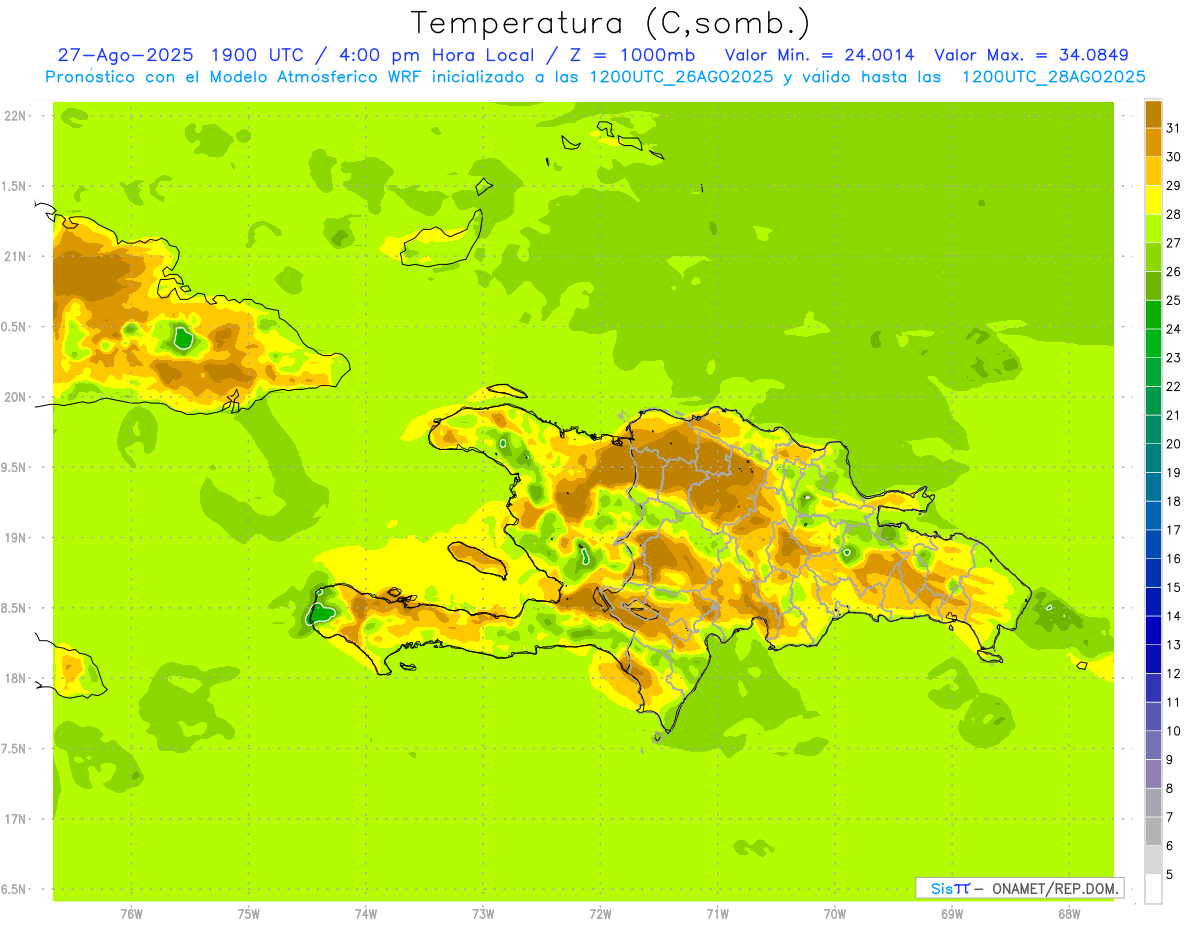Click the grey swatch between 6 and 7
Image resolution: width=1200 pixels, height=927 pixels.
tap(1153, 831)
